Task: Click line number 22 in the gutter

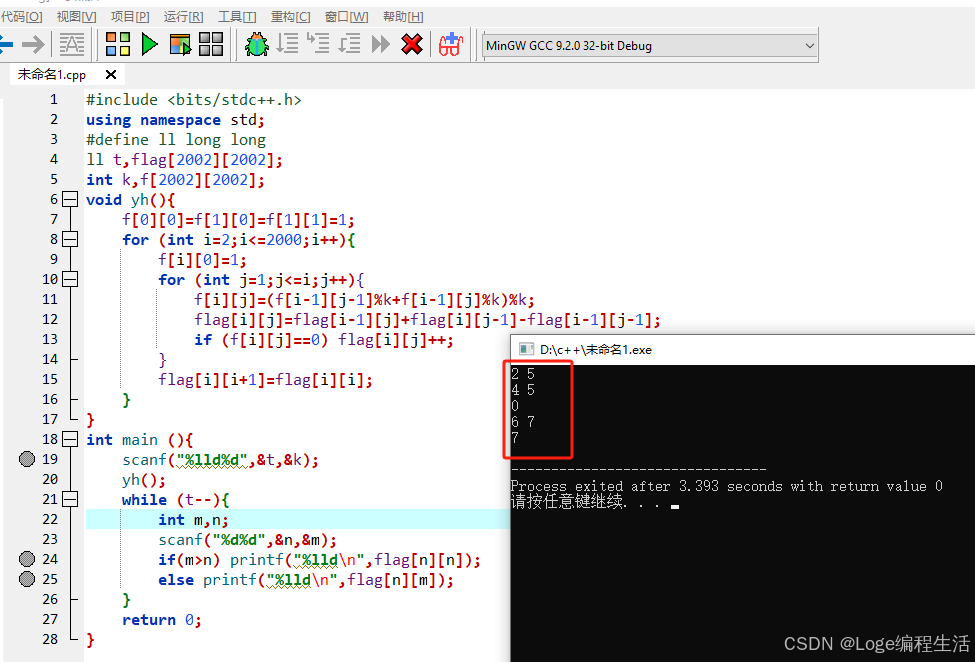Action: (x=50, y=519)
